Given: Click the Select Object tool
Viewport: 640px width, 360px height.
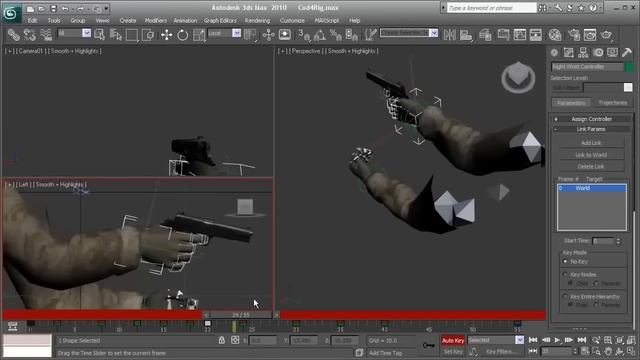Looking at the screenshot, I should click(99, 35).
